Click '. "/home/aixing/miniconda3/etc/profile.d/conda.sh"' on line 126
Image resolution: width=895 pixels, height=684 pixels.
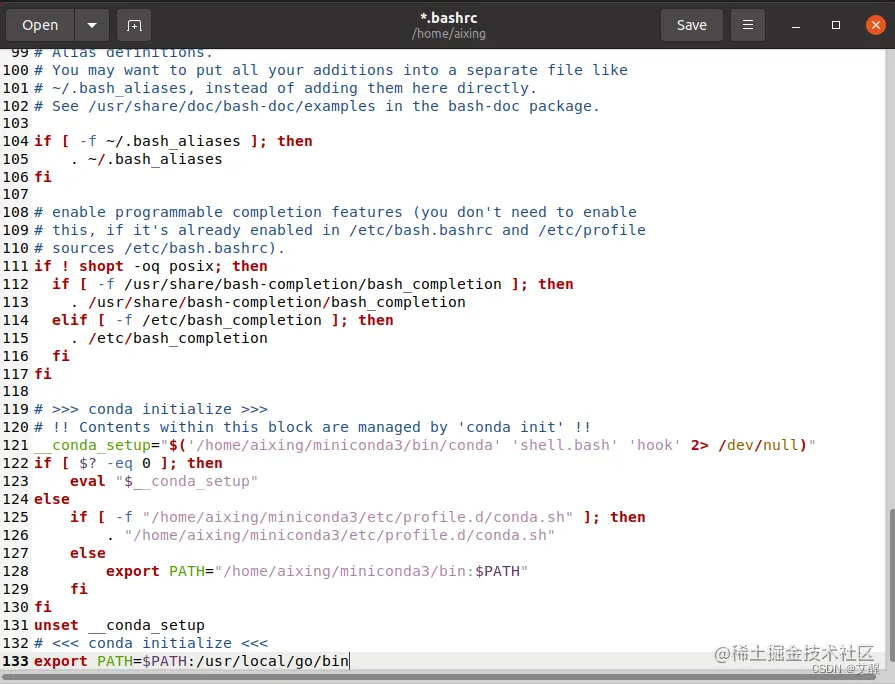click(x=330, y=535)
